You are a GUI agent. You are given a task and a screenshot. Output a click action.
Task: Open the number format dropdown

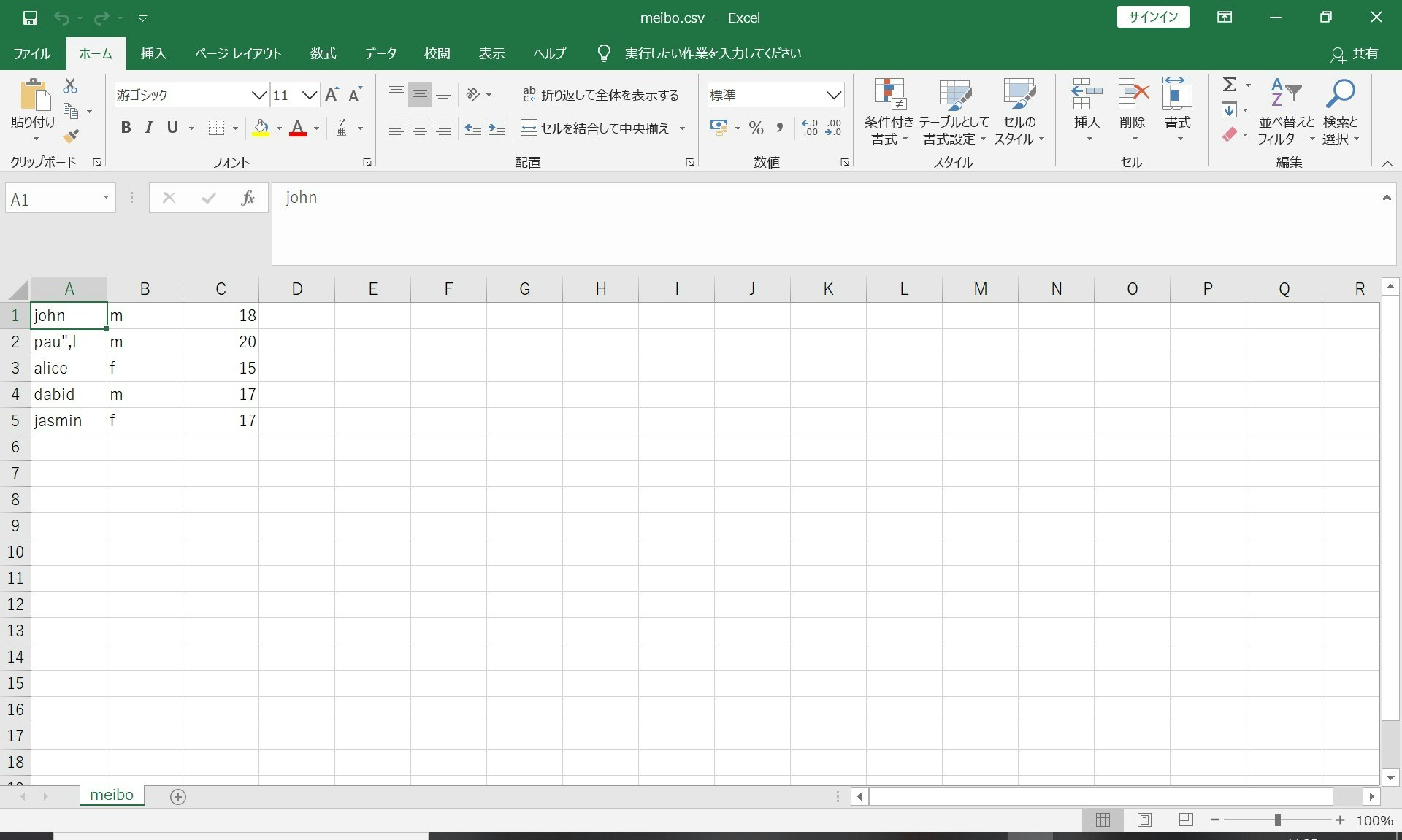pos(833,95)
